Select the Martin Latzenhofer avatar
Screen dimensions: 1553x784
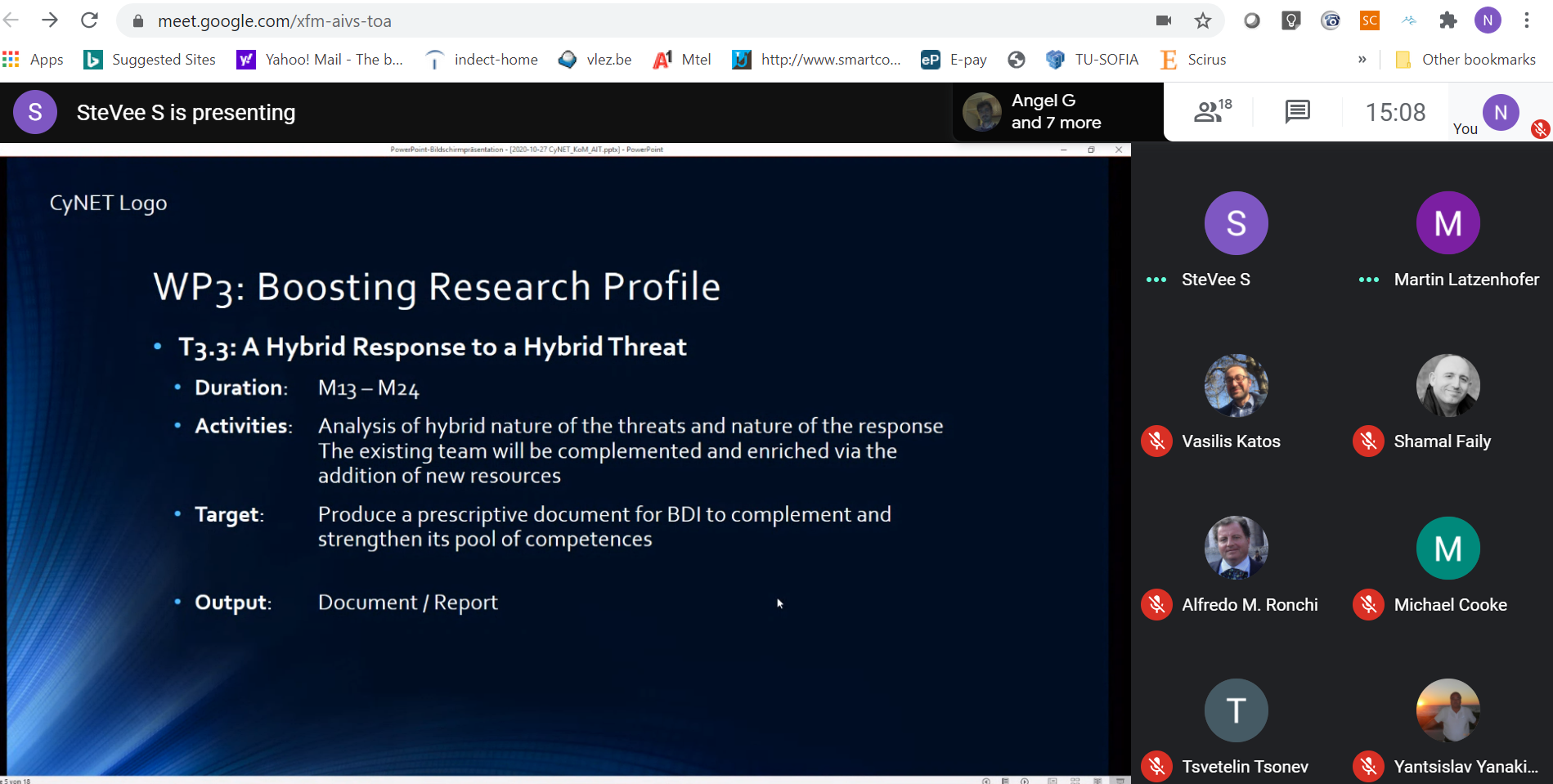[x=1448, y=223]
